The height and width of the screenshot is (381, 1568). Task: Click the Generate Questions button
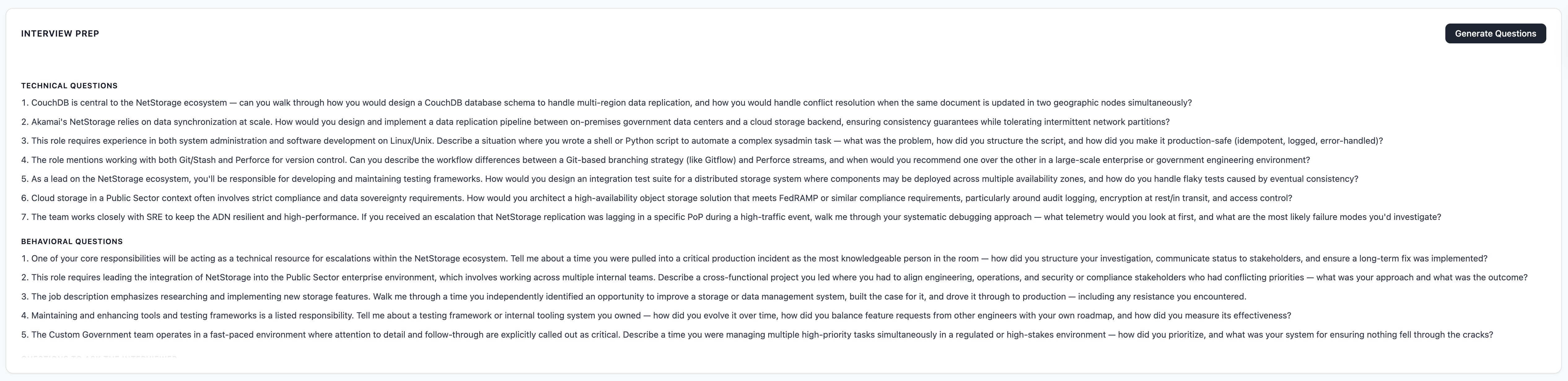coord(1495,33)
